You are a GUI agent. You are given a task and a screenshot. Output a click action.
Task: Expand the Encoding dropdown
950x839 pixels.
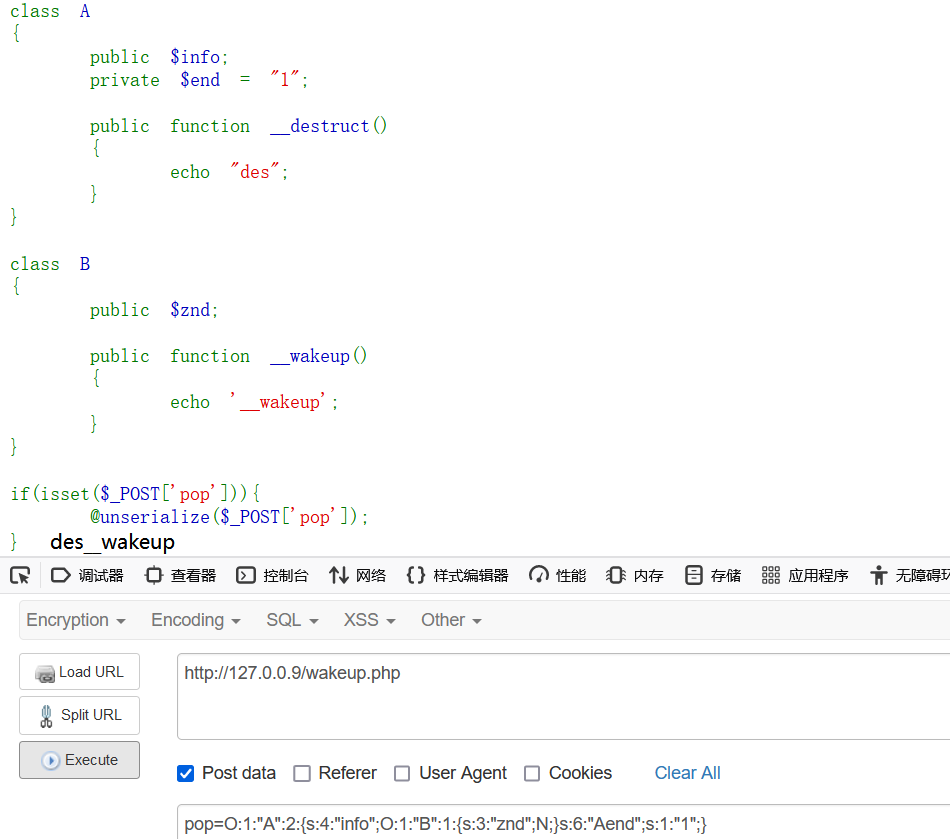point(196,620)
